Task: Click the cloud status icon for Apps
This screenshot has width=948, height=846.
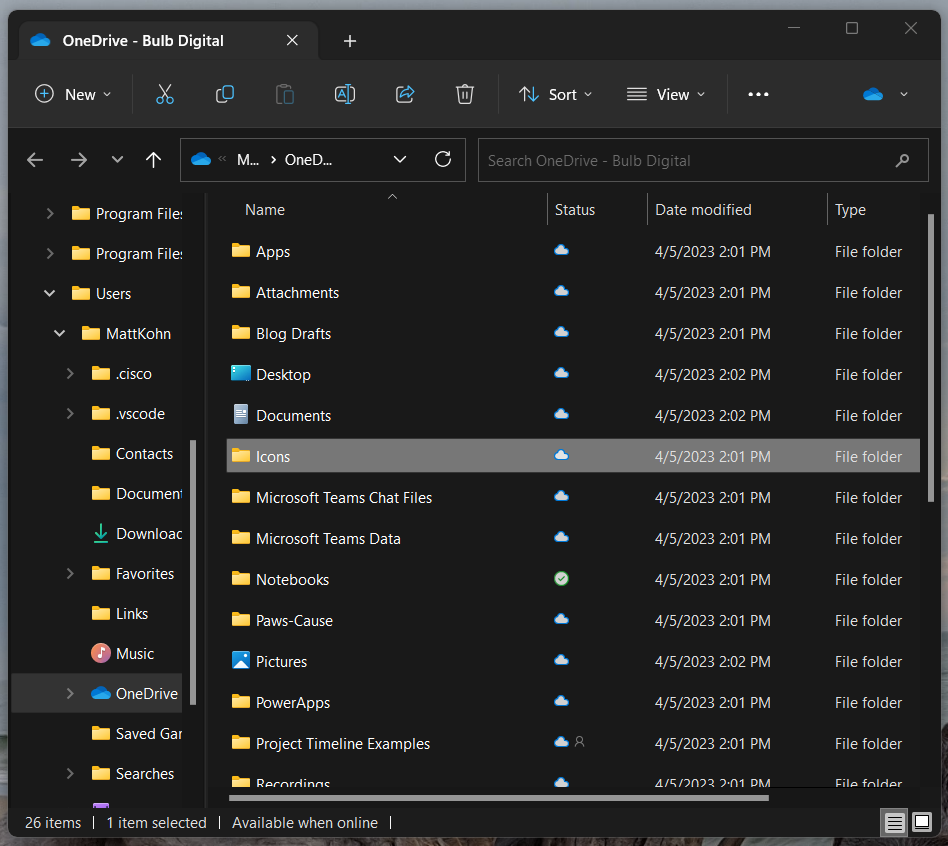Action: pos(561,250)
